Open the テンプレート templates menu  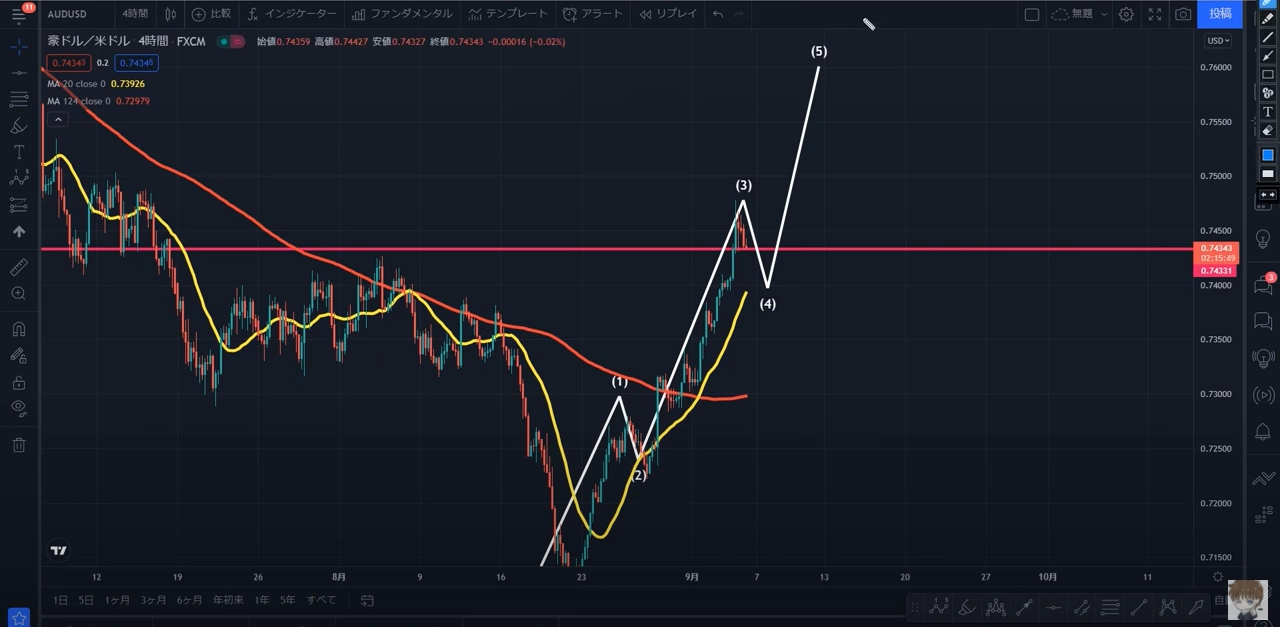point(508,14)
